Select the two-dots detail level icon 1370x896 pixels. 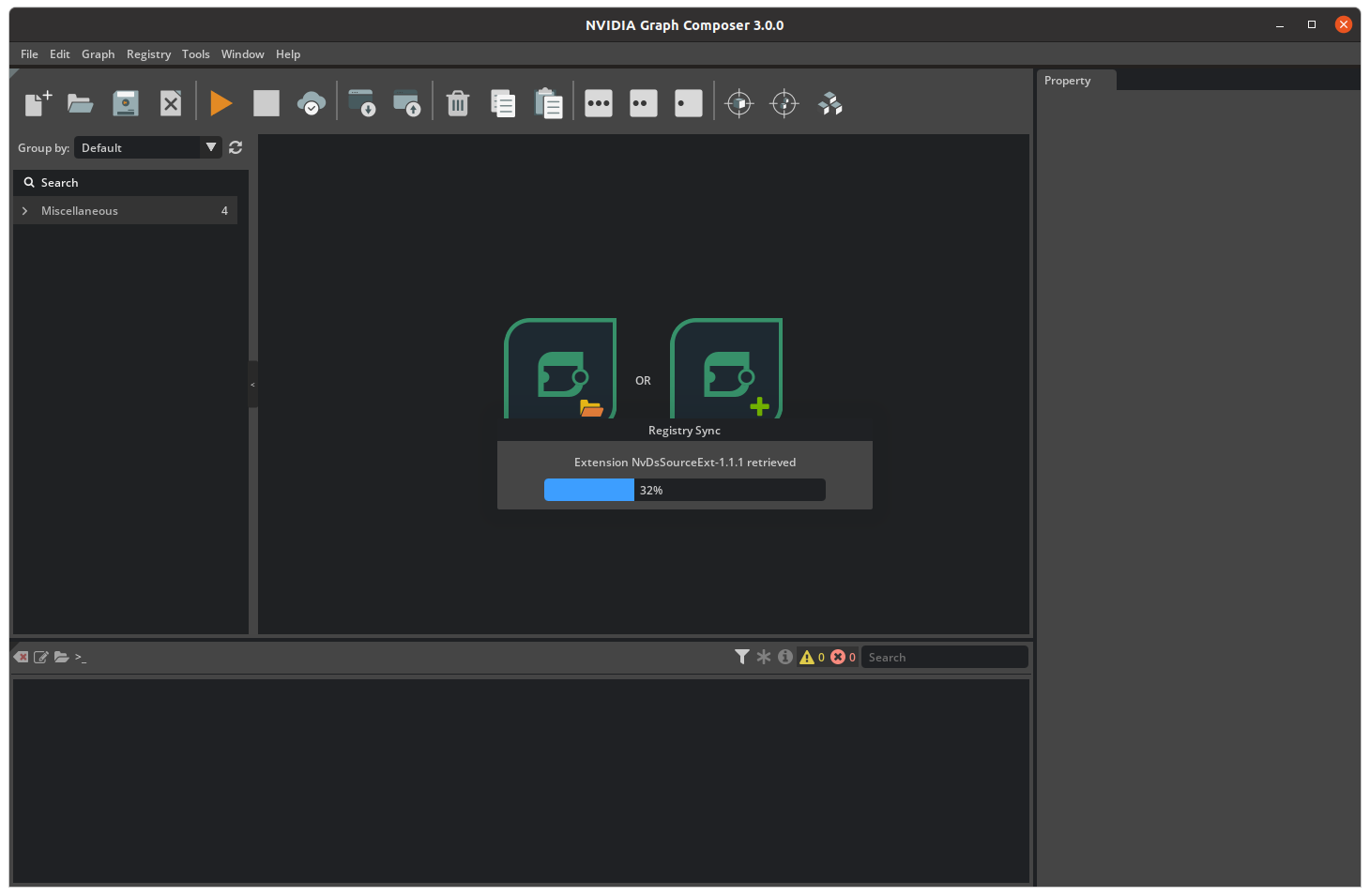point(644,103)
